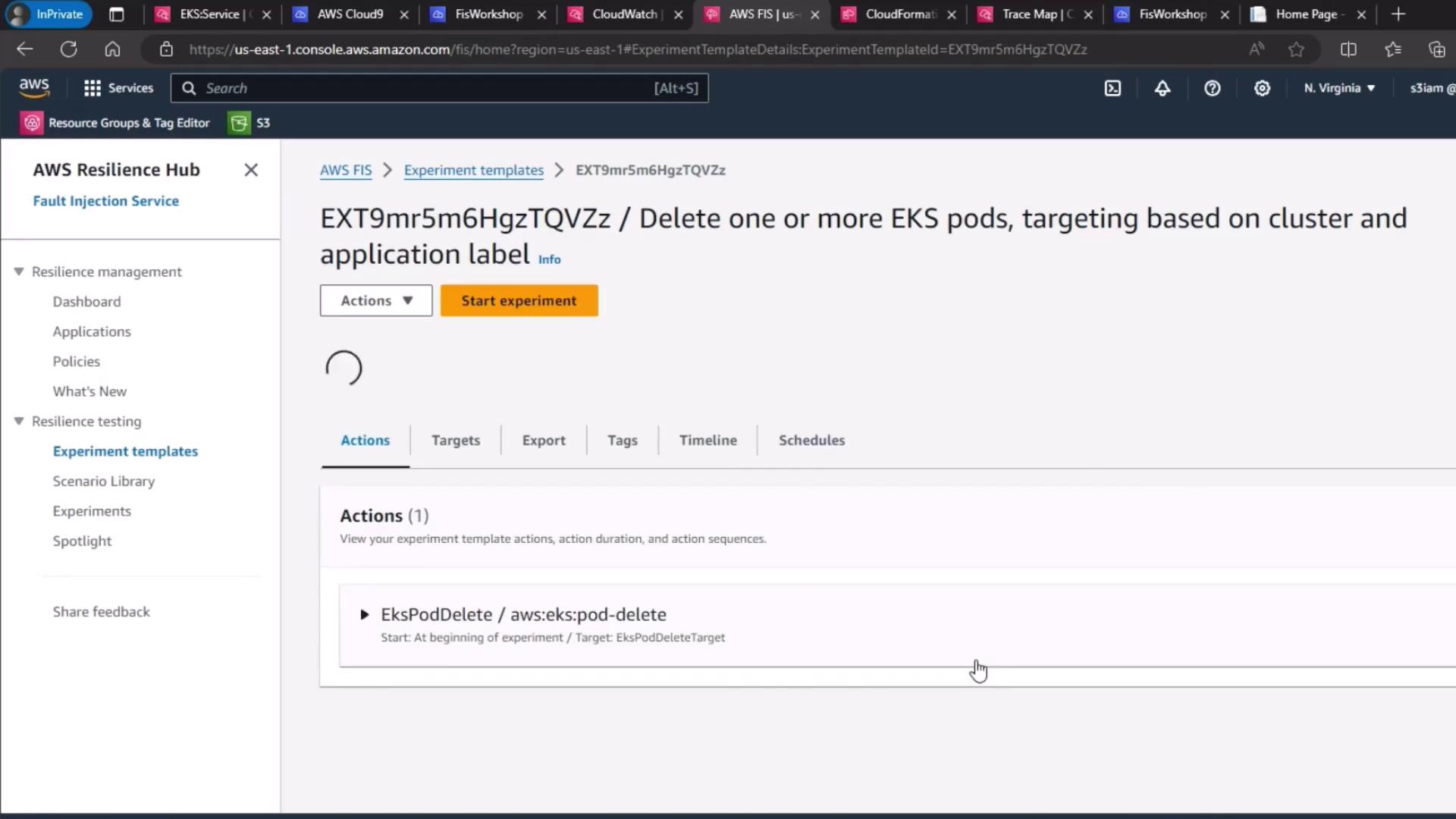Go to Experiment templates breadcrumb link
The height and width of the screenshot is (819, 1456).
(473, 170)
